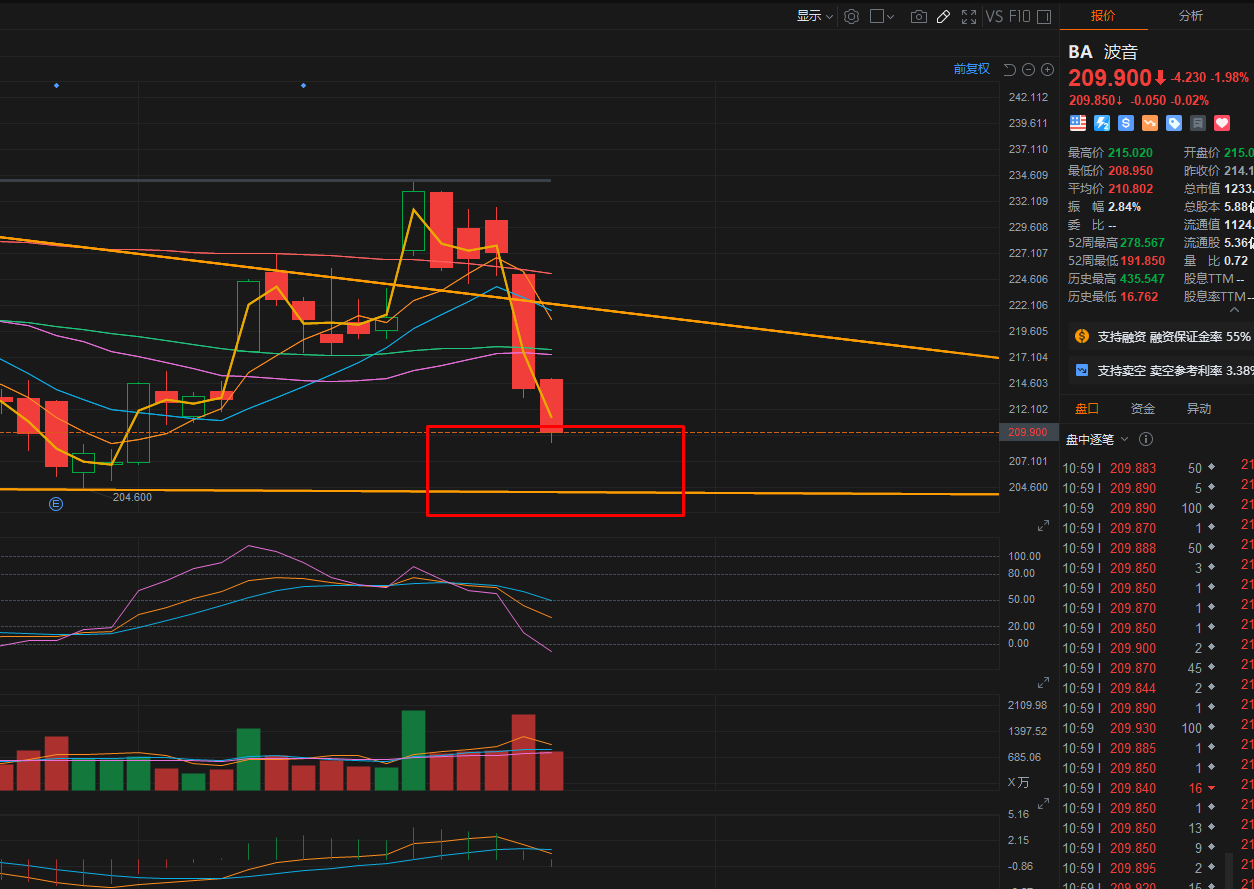
Task: Toggle the right sidebar panel icon
Action: 1044,16
